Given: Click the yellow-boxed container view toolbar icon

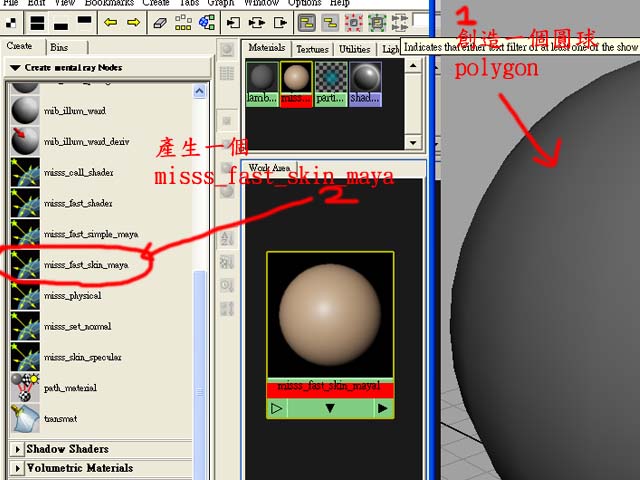Looking at the screenshot, I should coord(307,23).
